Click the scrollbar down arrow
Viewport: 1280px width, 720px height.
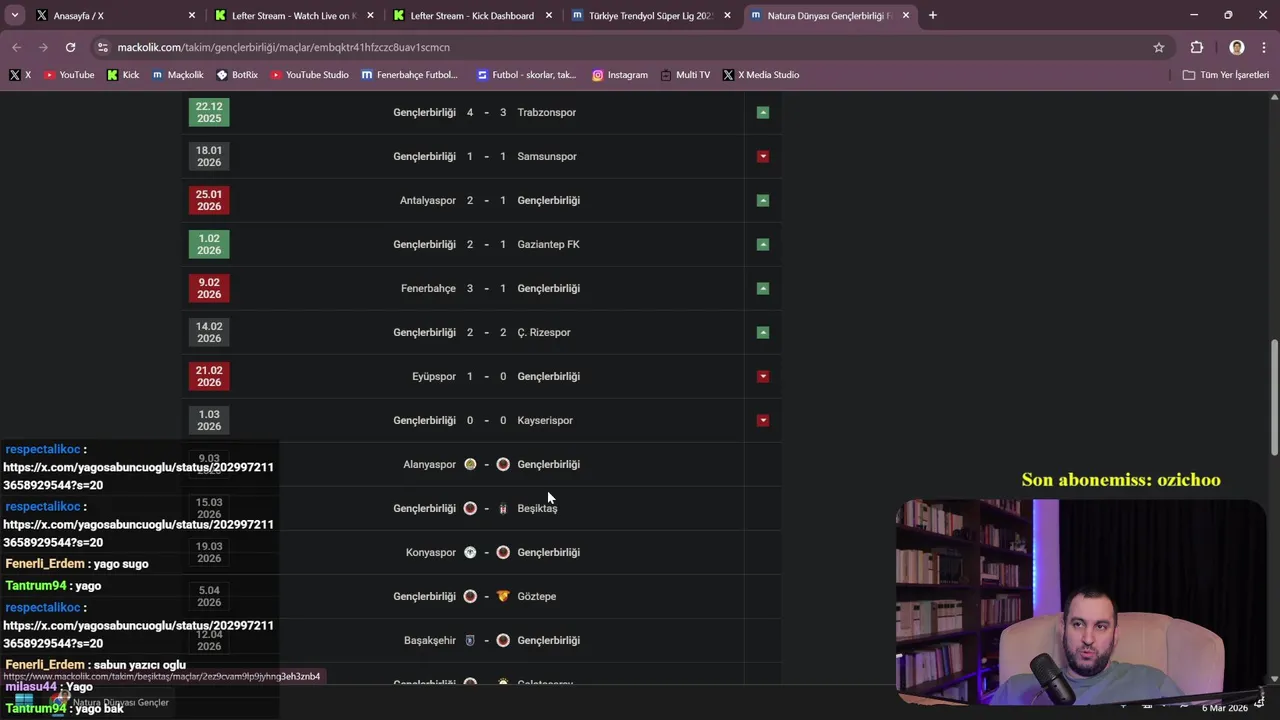[x=1274, y=679]
